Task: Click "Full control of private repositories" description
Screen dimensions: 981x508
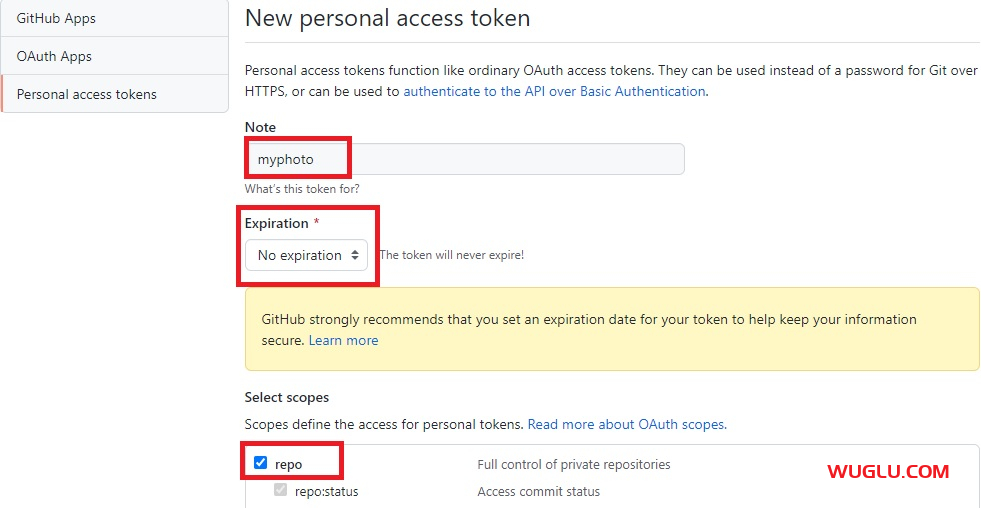Action: tap(573, 464)
